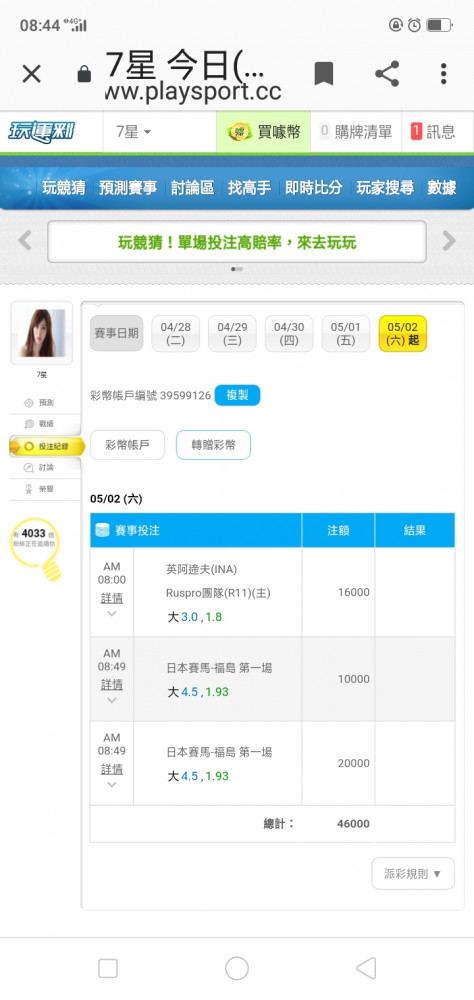Click the 複製 copy button

pyautogui.click(x=237, y=395)
